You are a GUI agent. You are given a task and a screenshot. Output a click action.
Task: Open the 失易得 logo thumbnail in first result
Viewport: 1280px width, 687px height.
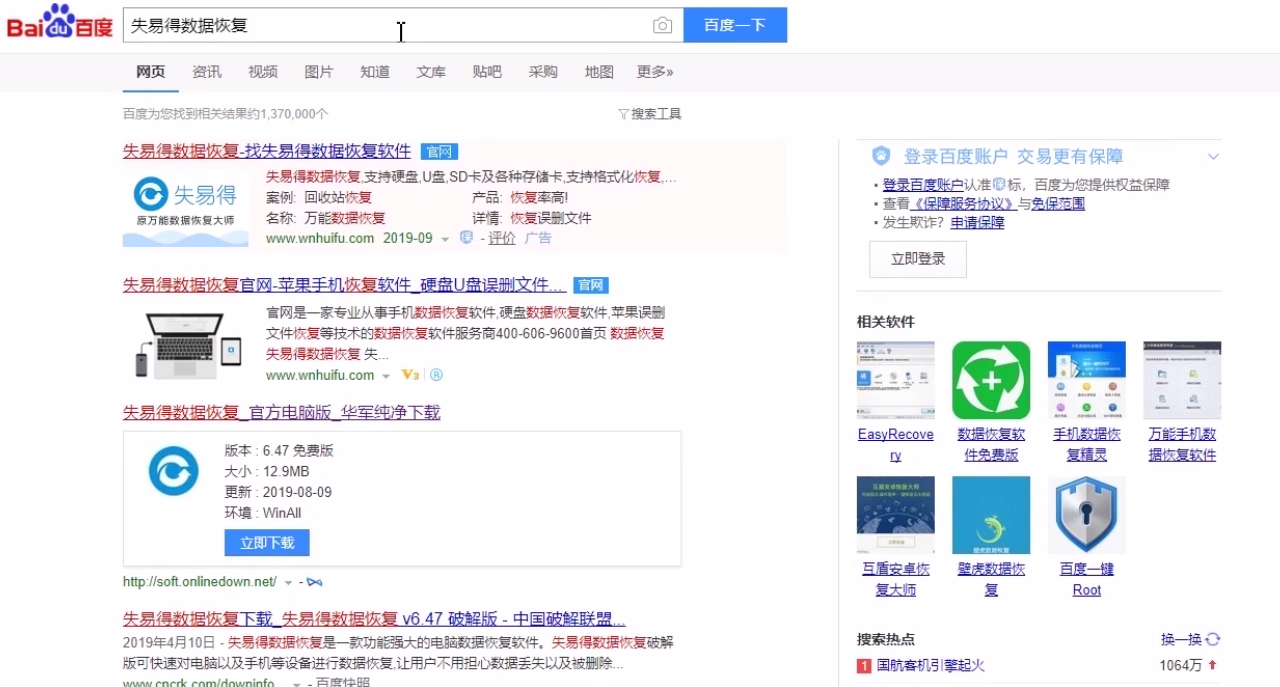click(x=186, y=209)
